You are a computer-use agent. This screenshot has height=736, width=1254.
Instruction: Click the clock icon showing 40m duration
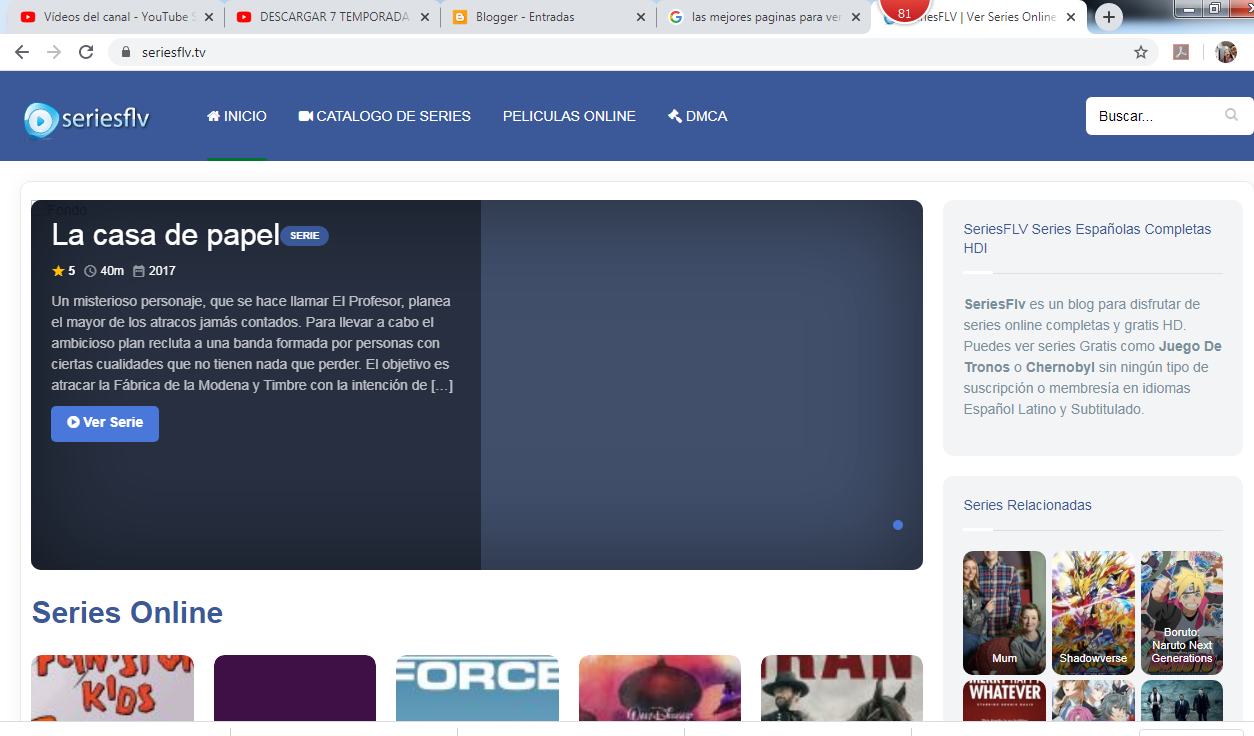click(x=91, y=270)
